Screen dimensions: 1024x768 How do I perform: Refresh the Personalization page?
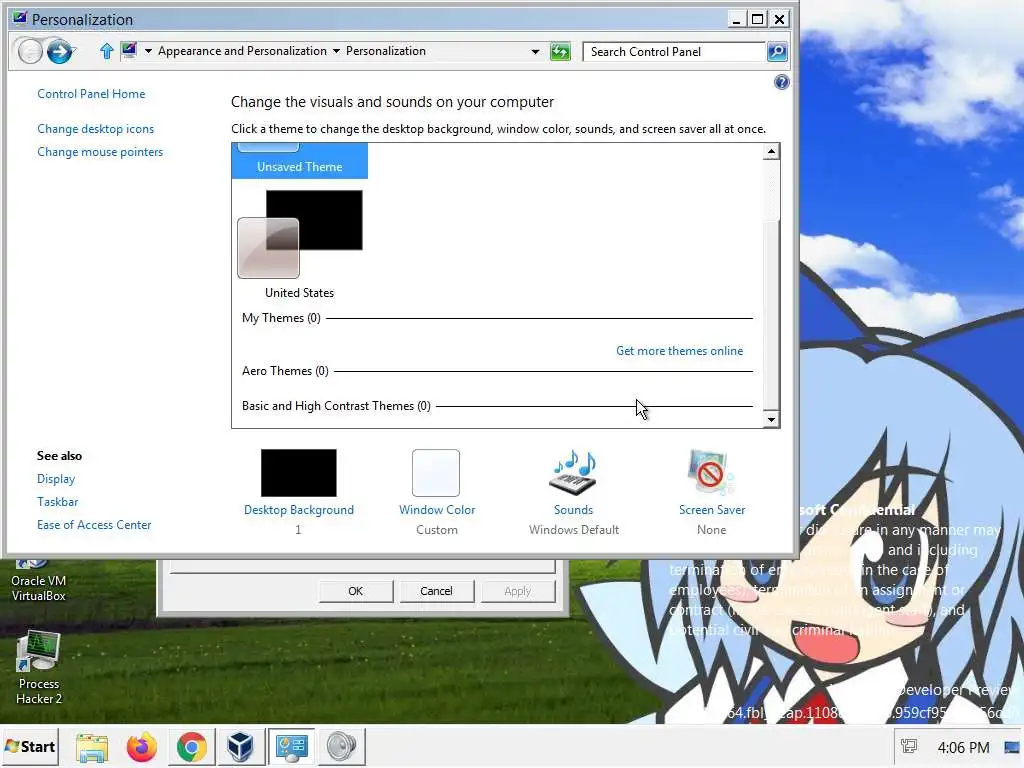[560, 52]
